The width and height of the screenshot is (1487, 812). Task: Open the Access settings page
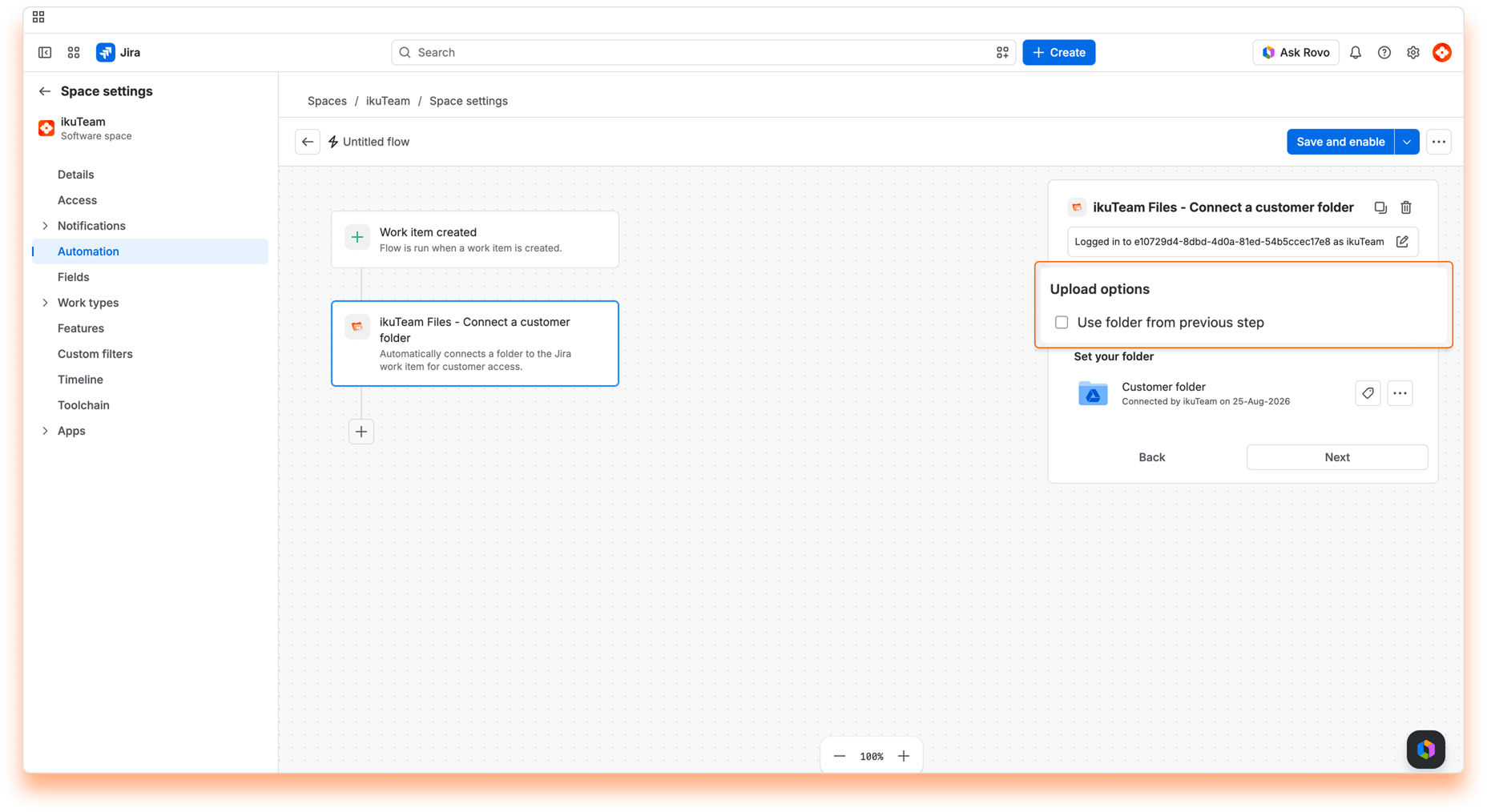pos(77,200)
